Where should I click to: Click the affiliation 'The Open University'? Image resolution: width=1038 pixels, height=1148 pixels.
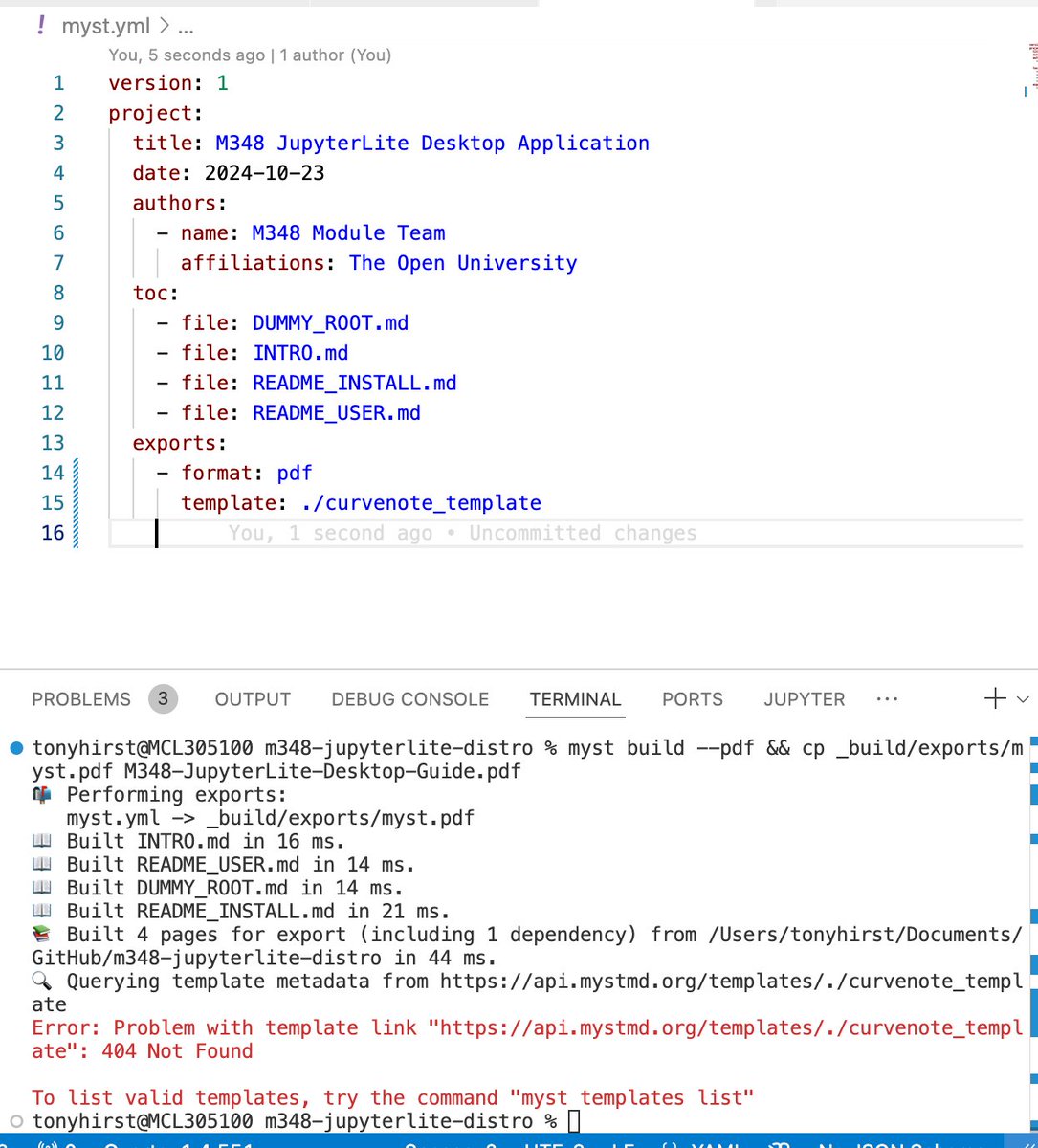[463, 263]
